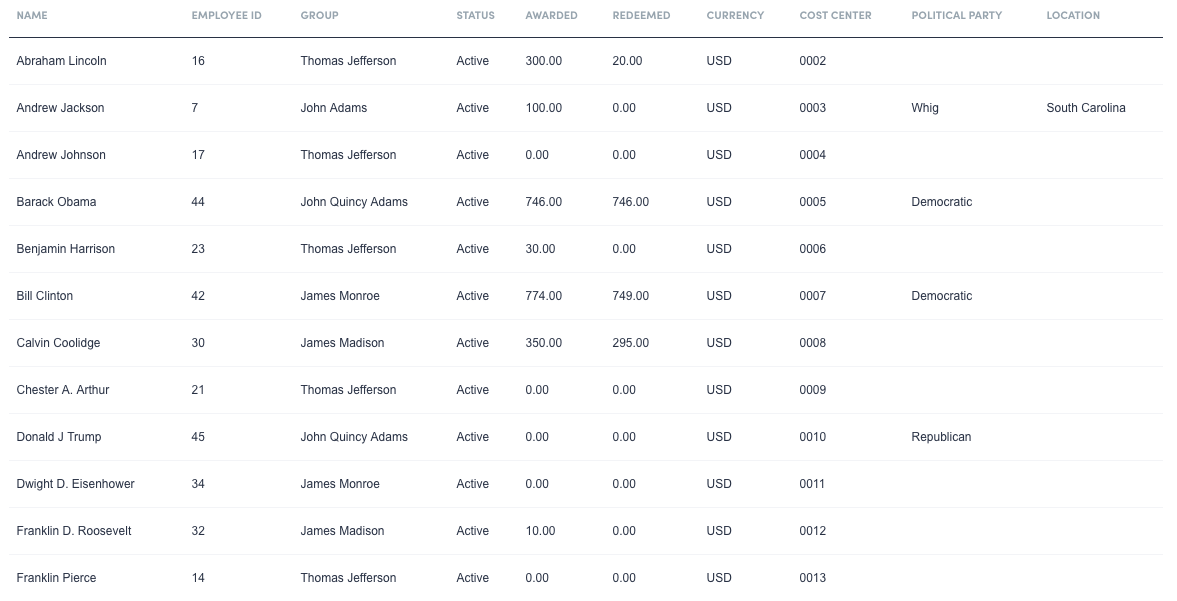Select the Bill Clinton row
Screen dimensions: 1177x601
45,296
